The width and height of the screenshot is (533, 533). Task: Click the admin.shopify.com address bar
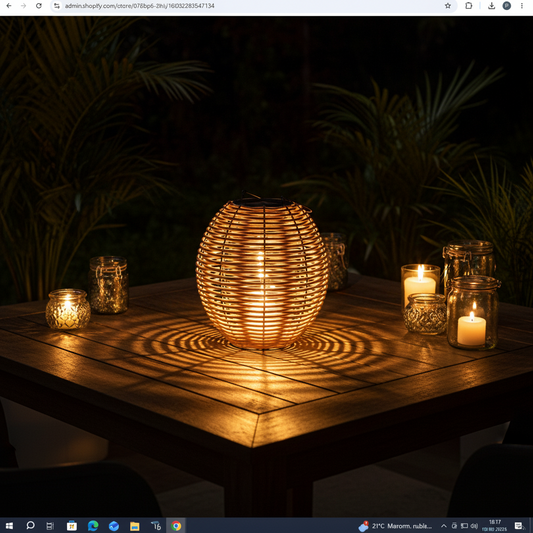(252, 6)
